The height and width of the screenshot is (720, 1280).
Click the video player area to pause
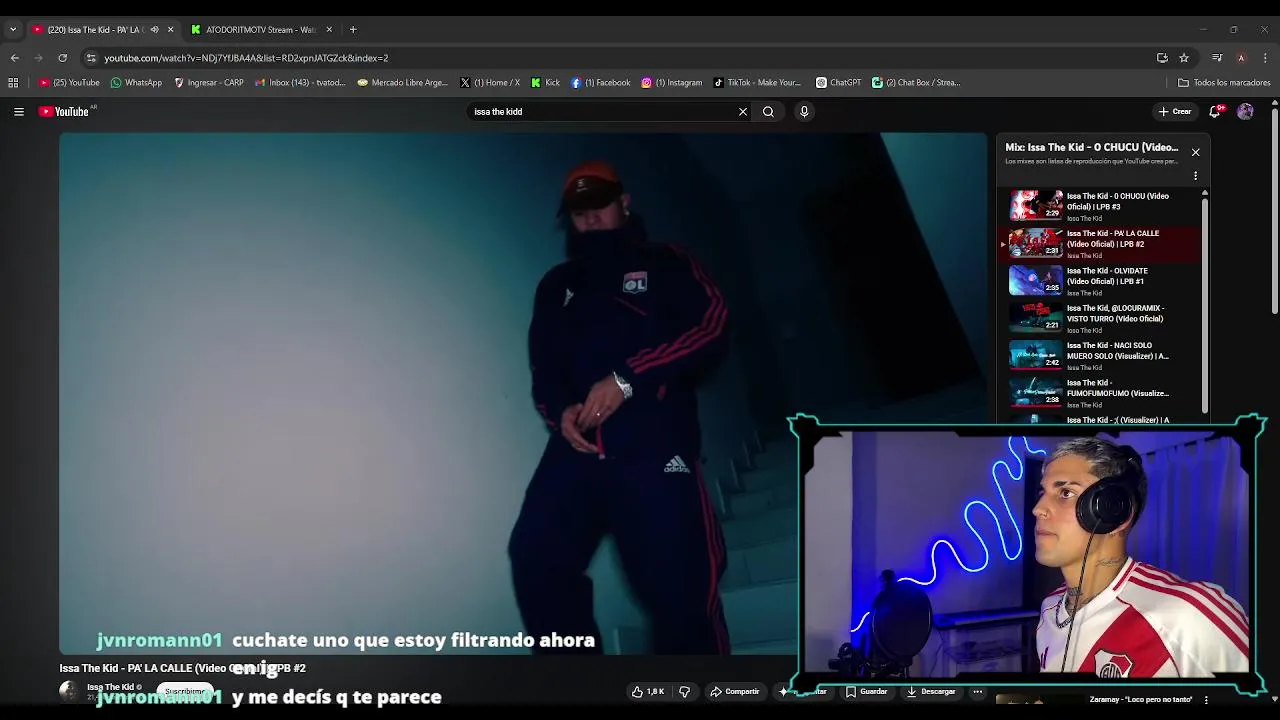pos(523,393)
